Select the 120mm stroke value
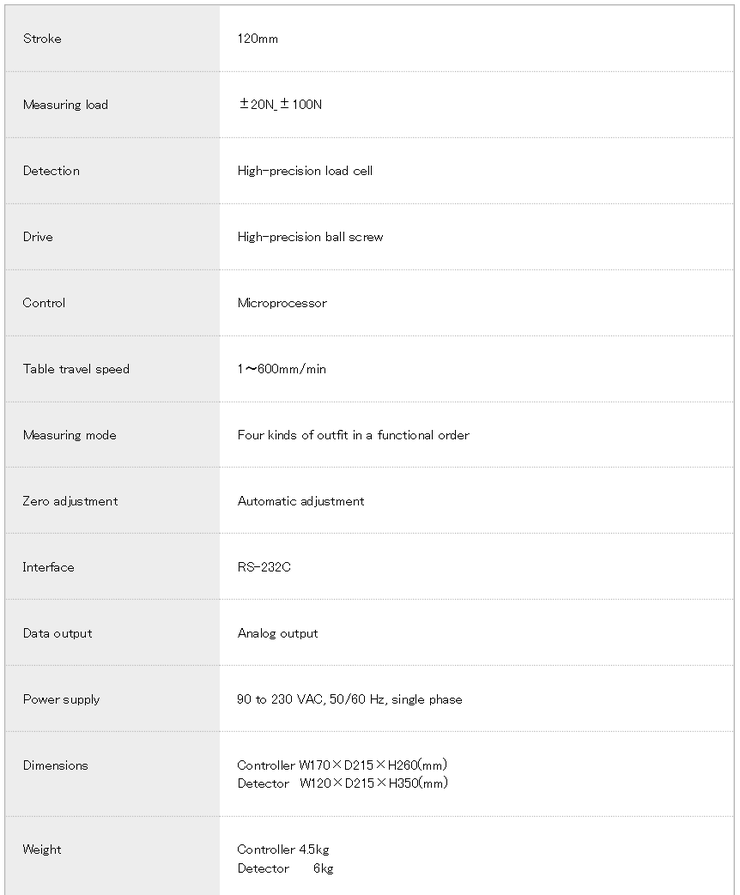 (x=258, y=39)
